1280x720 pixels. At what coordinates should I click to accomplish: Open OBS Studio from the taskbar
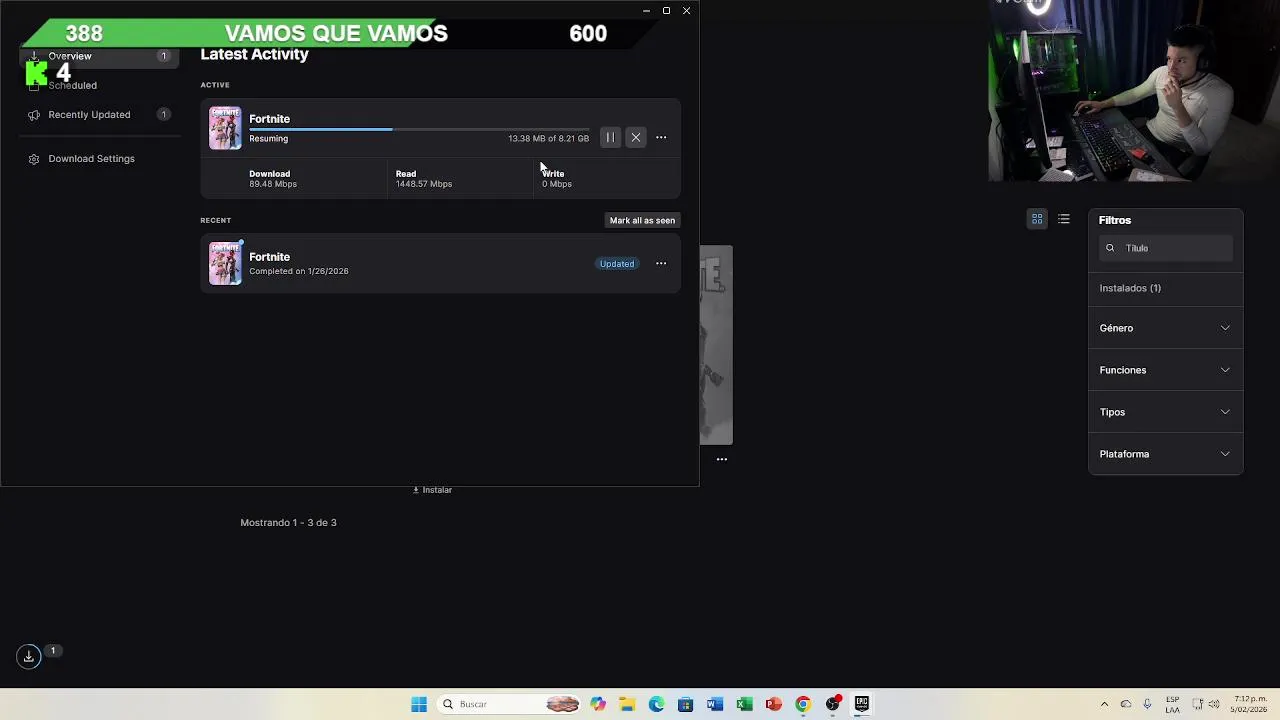click(x=832, y=704)
